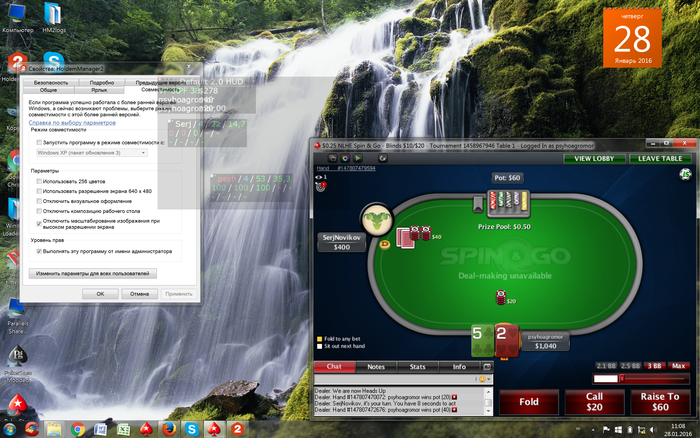Image resolution: width=700 pixels, height=438 pixels.
Task: Enable compatibility mode checkbox
Action: click(x=39, y=142)
